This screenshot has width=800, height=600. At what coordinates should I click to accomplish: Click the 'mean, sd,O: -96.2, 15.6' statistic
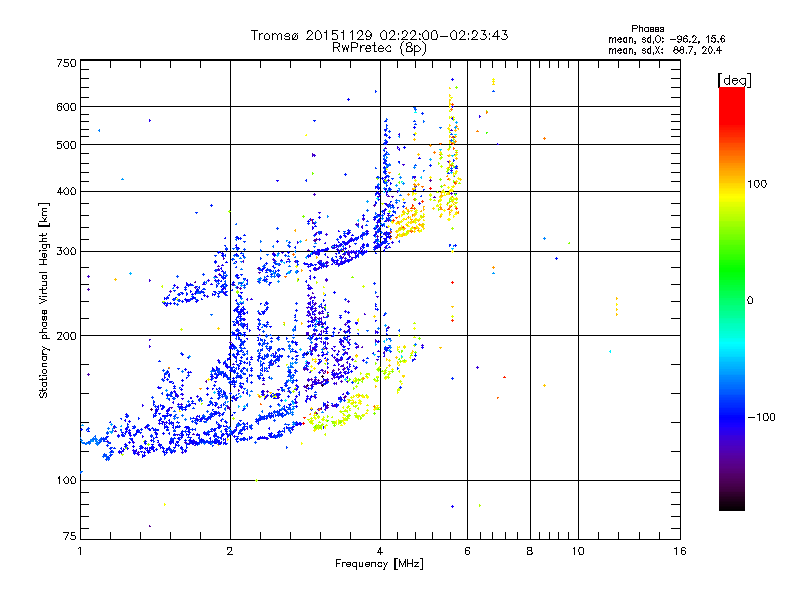coord(666,39)
